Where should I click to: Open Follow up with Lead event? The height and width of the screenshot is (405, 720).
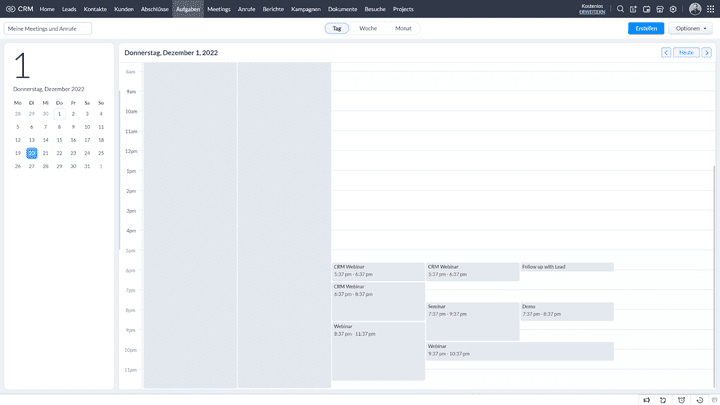pos(567,267)
